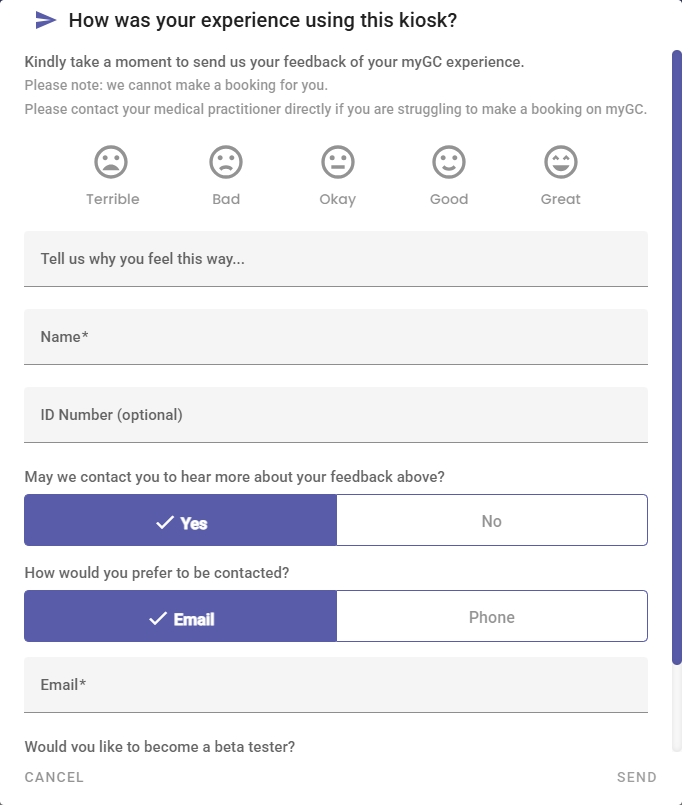This screenshot has height=805, width=682.
Task: Focus the 'Tell us why' feedback field
Action: pyautogui.click(x=336, y=259)
